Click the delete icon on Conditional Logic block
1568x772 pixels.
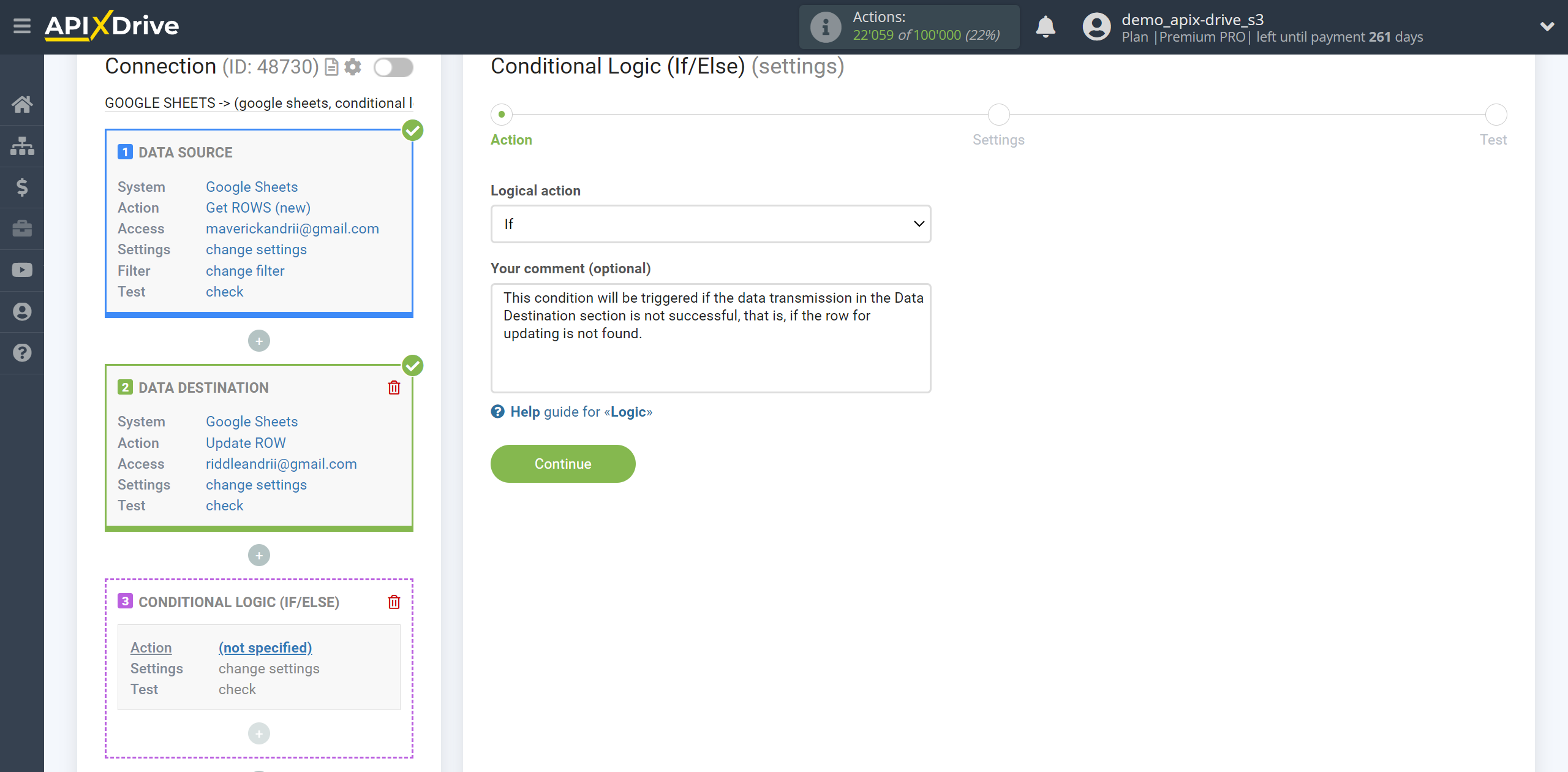(395, 602)
